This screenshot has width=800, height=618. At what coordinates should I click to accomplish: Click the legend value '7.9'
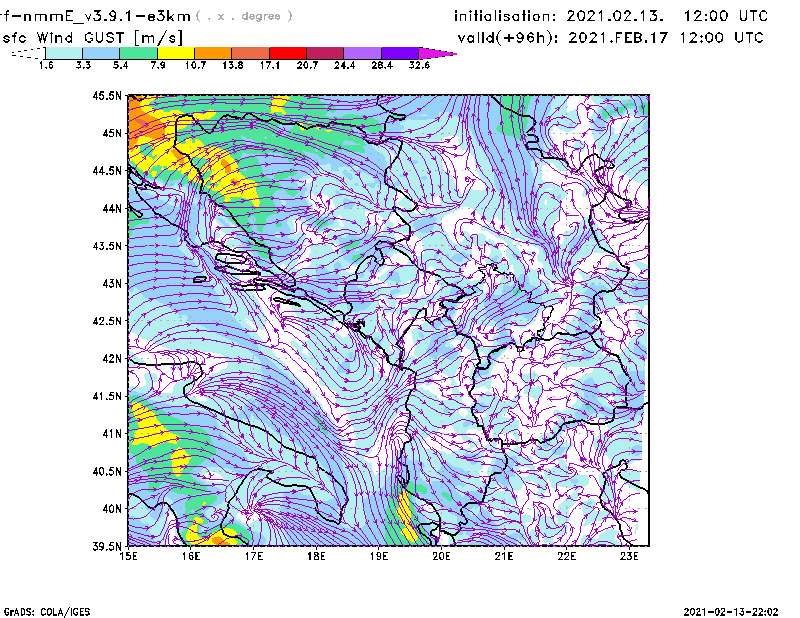[158, 65]
